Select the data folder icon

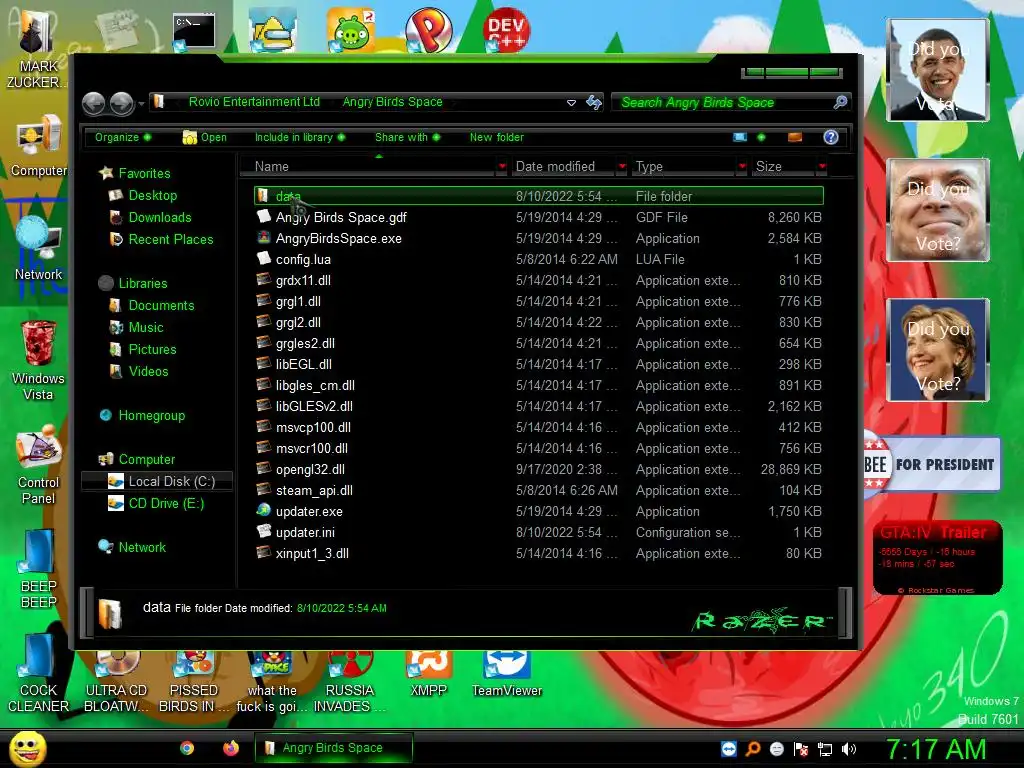click(x=263, y=195)
